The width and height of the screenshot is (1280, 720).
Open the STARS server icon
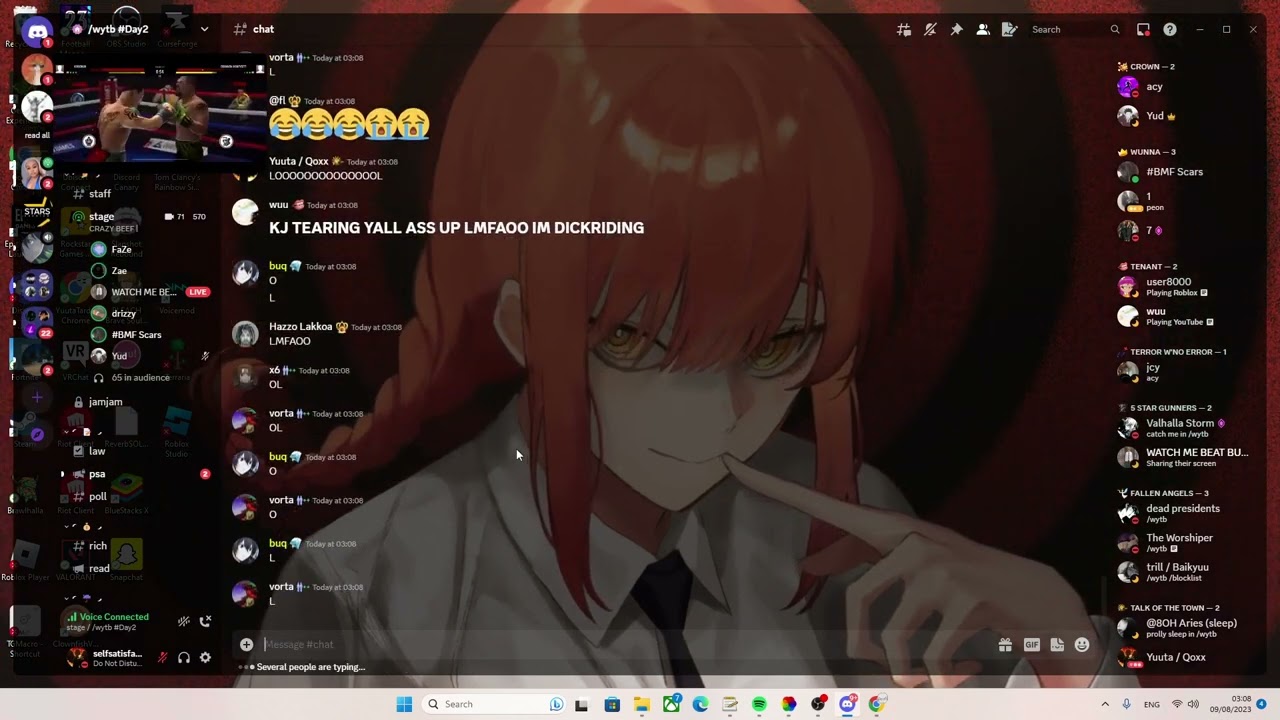tap(37, 212)
